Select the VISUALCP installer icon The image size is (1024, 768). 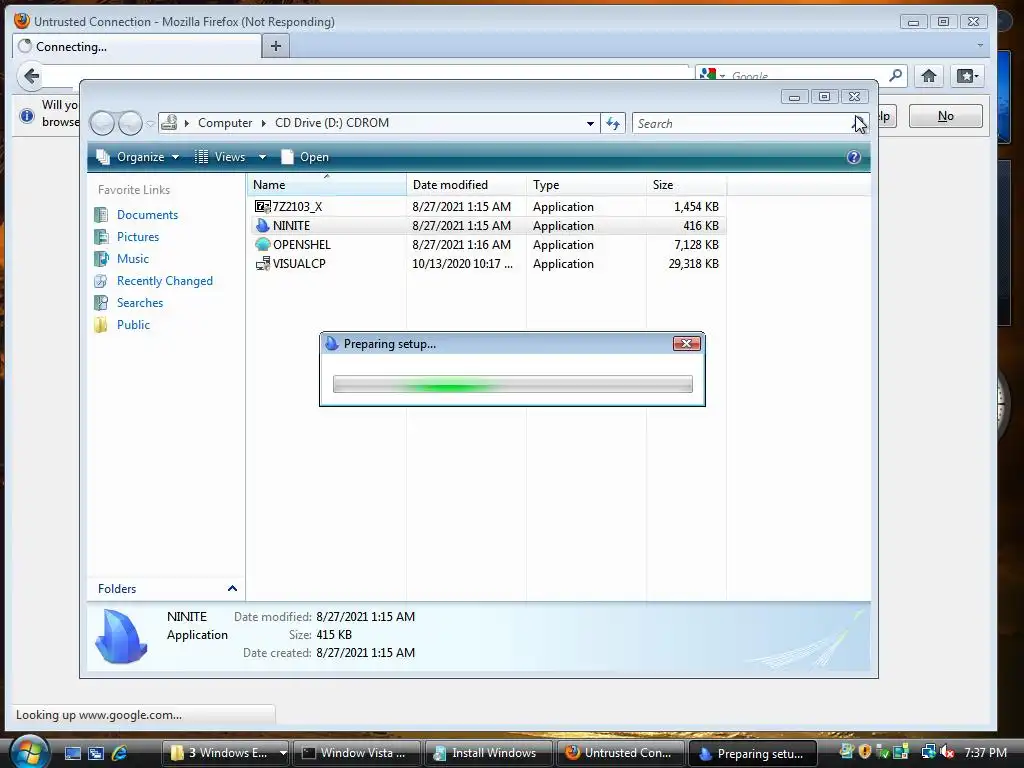[262, 263]
